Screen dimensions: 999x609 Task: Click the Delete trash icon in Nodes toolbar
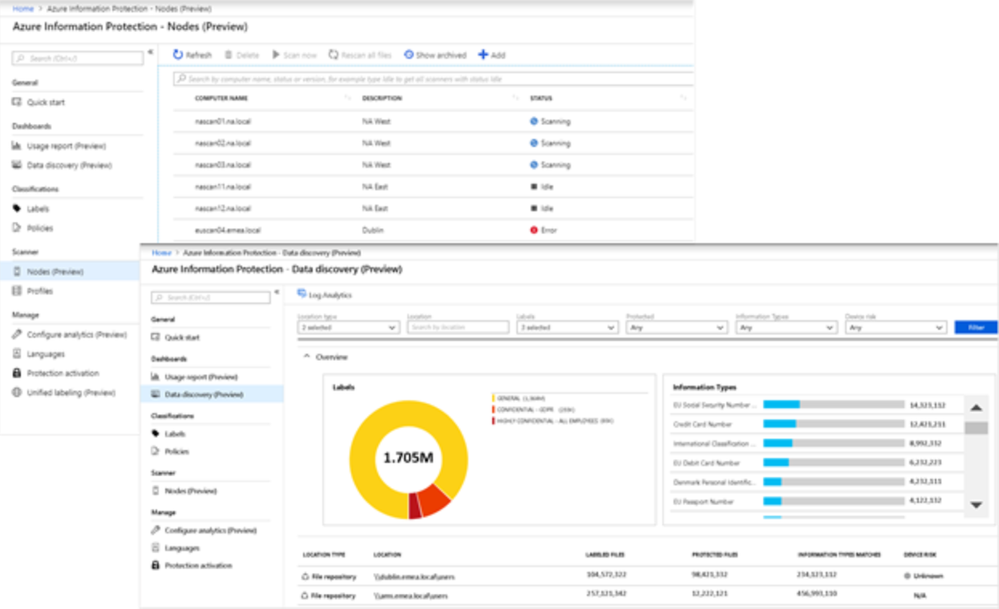(x=228, y=55)
